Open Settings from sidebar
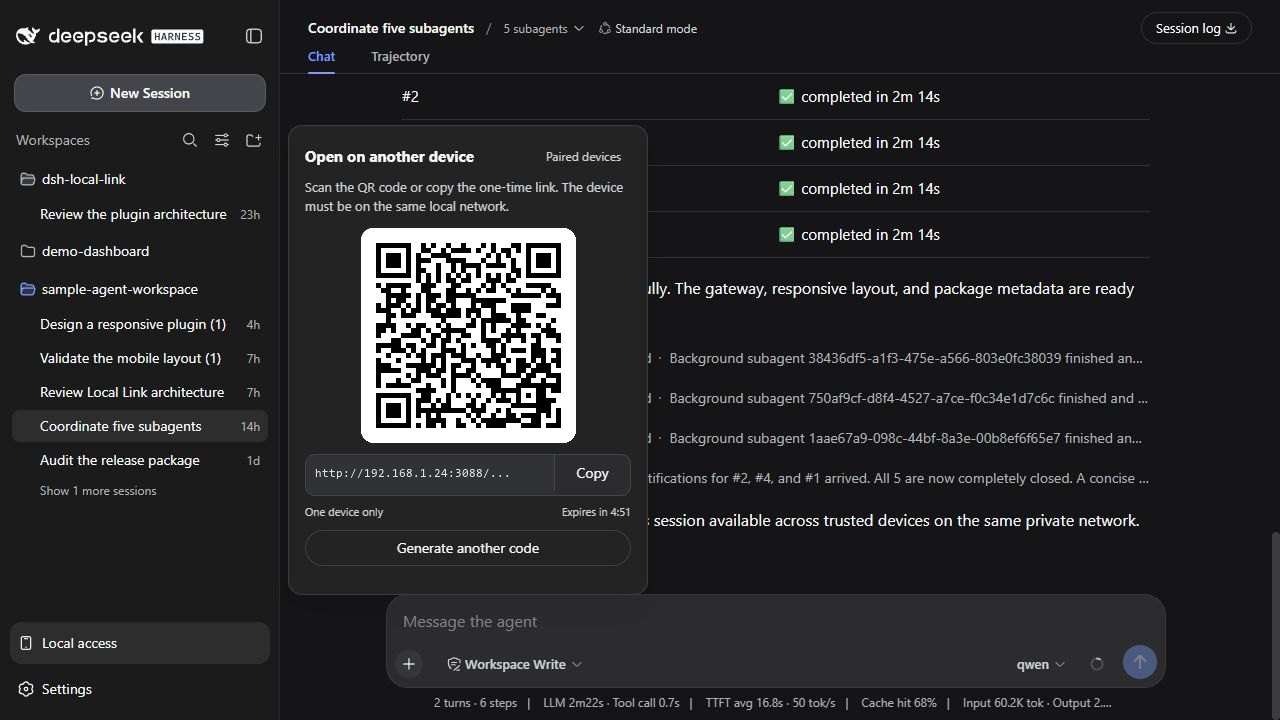The height and width of the screenshot is (720, 1280). coord(140,689)
